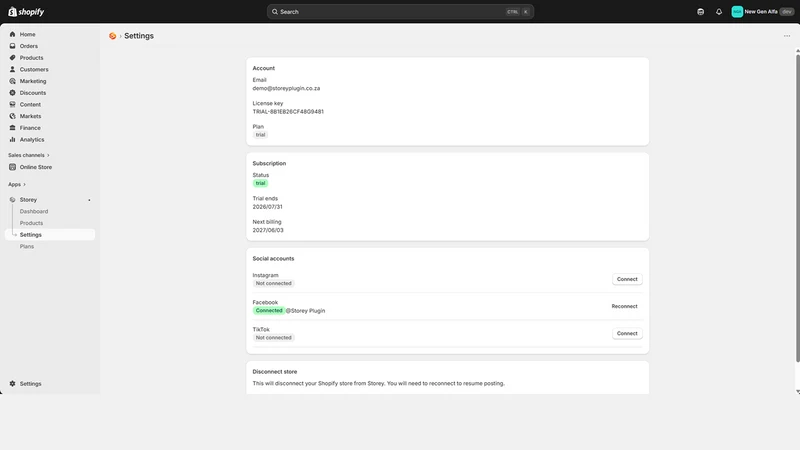Image resolution: width=800 pixels, height=450 pixels.
Task: Open Discounts via its badge icon
Action: coord(12,93)
